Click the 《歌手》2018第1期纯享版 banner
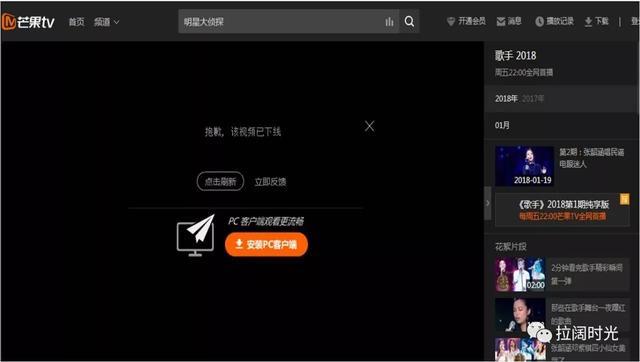 click(562, 210)
